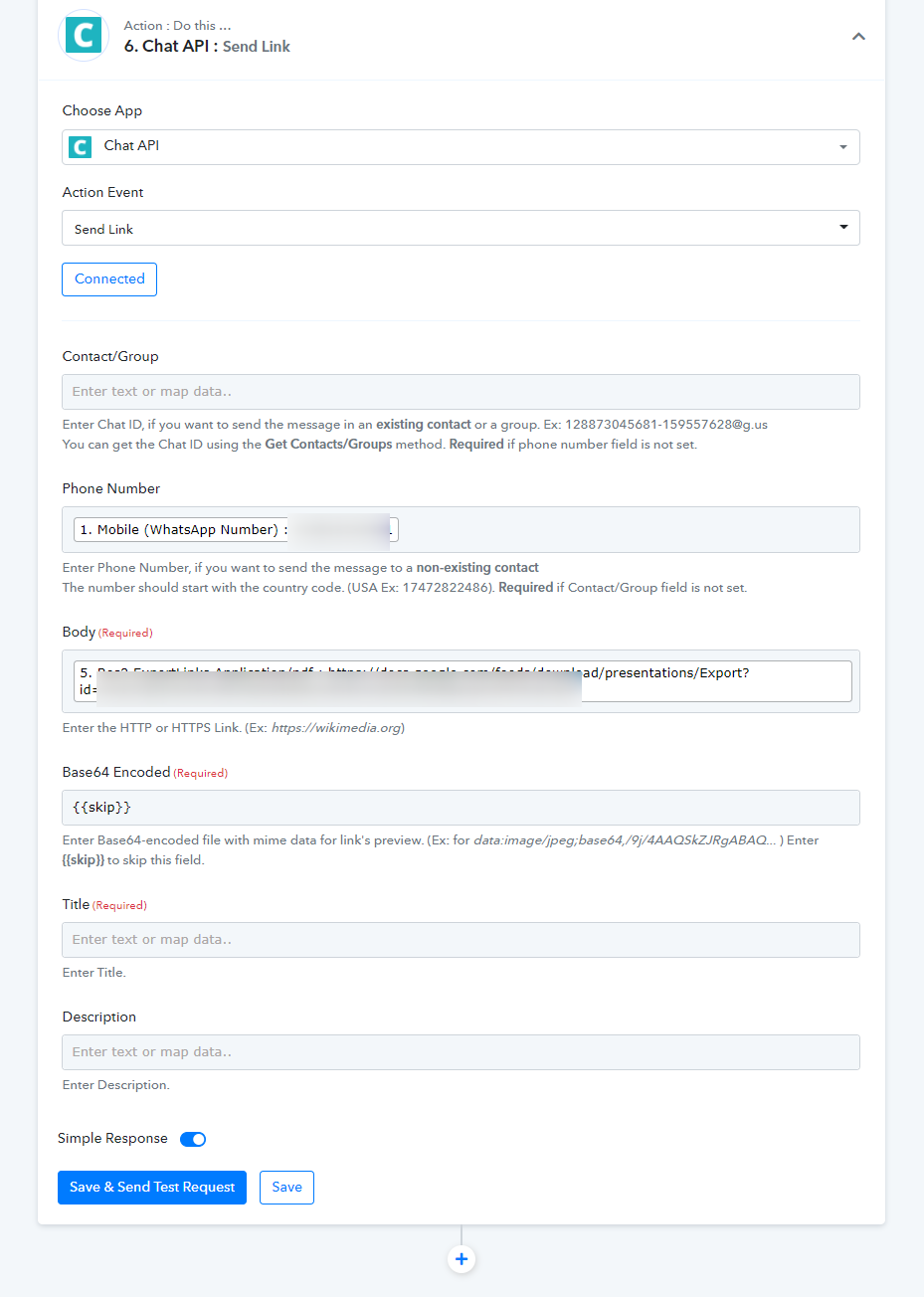Open the Choose App dropdown
The height and width of the screenshot is (1297, 924).
click(461, 147)
